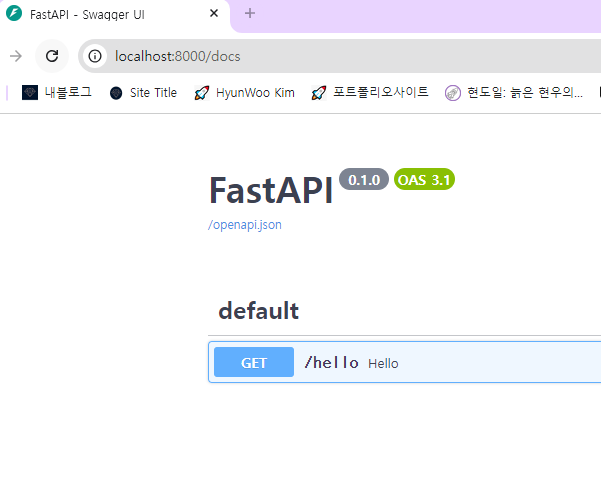Open a new browser tab with plus button

(250, 13)
